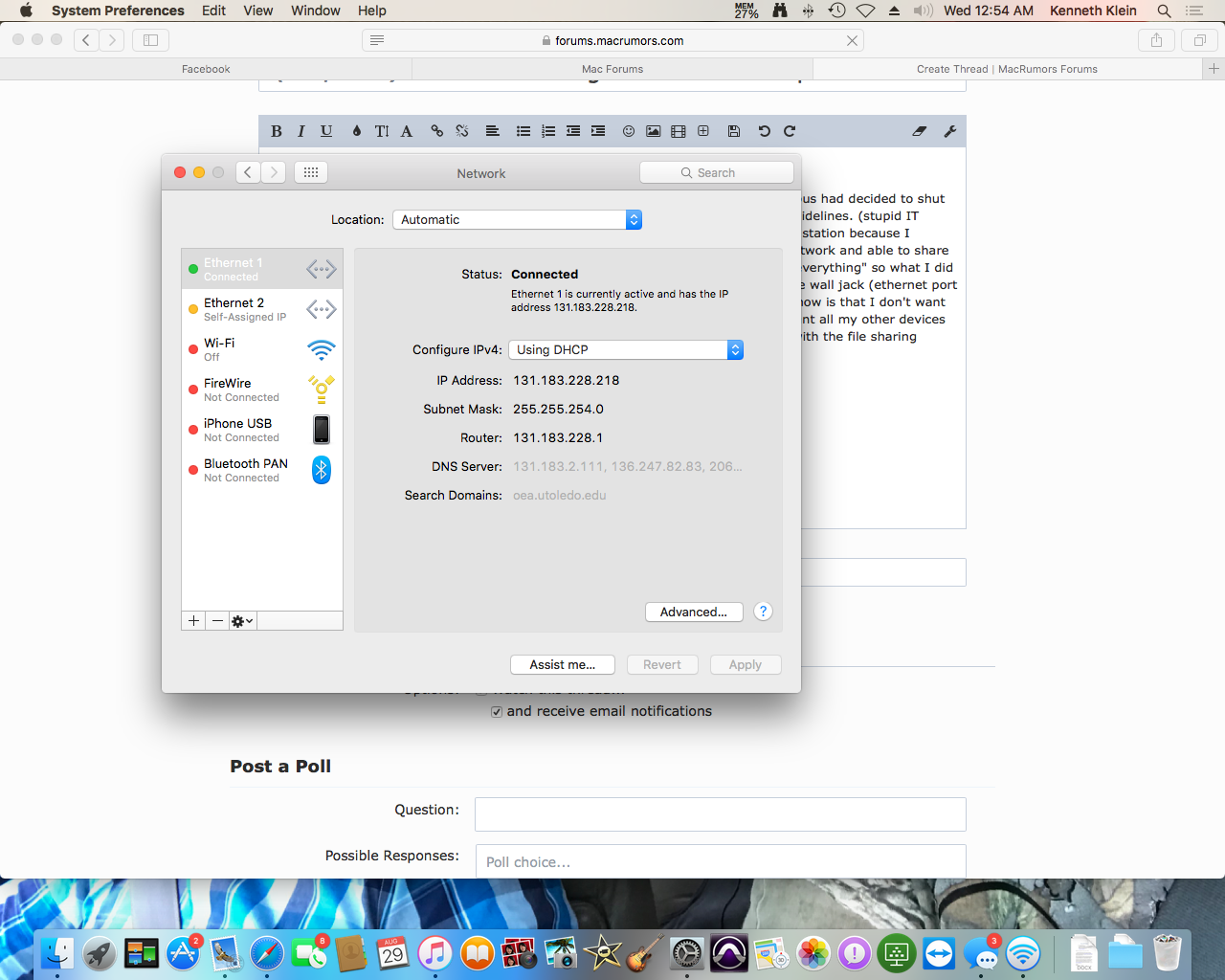1225x980 pixels.
Task: Open Safari share button
Action: [1156, 40]
